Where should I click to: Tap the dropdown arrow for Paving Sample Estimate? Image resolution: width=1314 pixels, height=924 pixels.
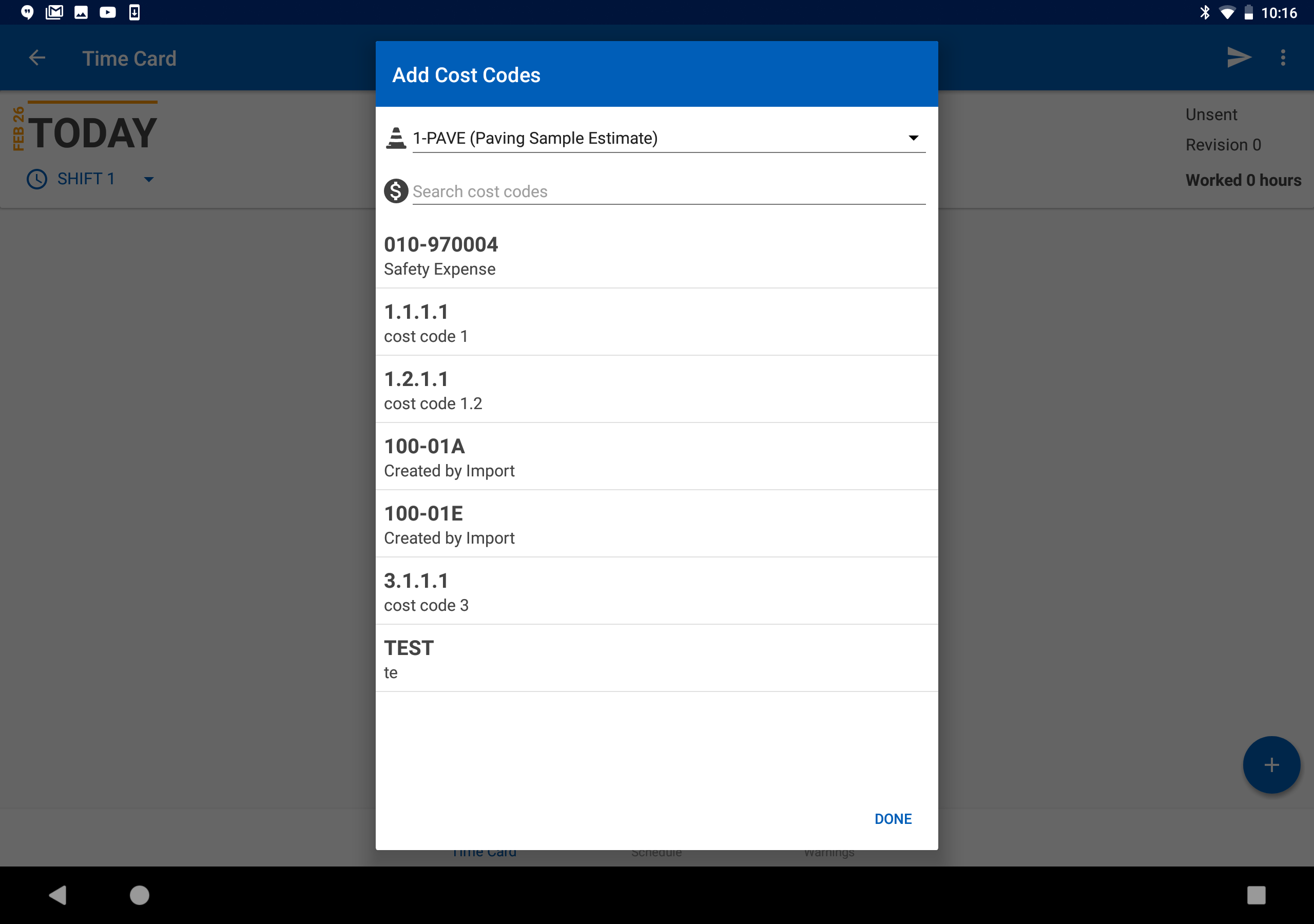913,138
